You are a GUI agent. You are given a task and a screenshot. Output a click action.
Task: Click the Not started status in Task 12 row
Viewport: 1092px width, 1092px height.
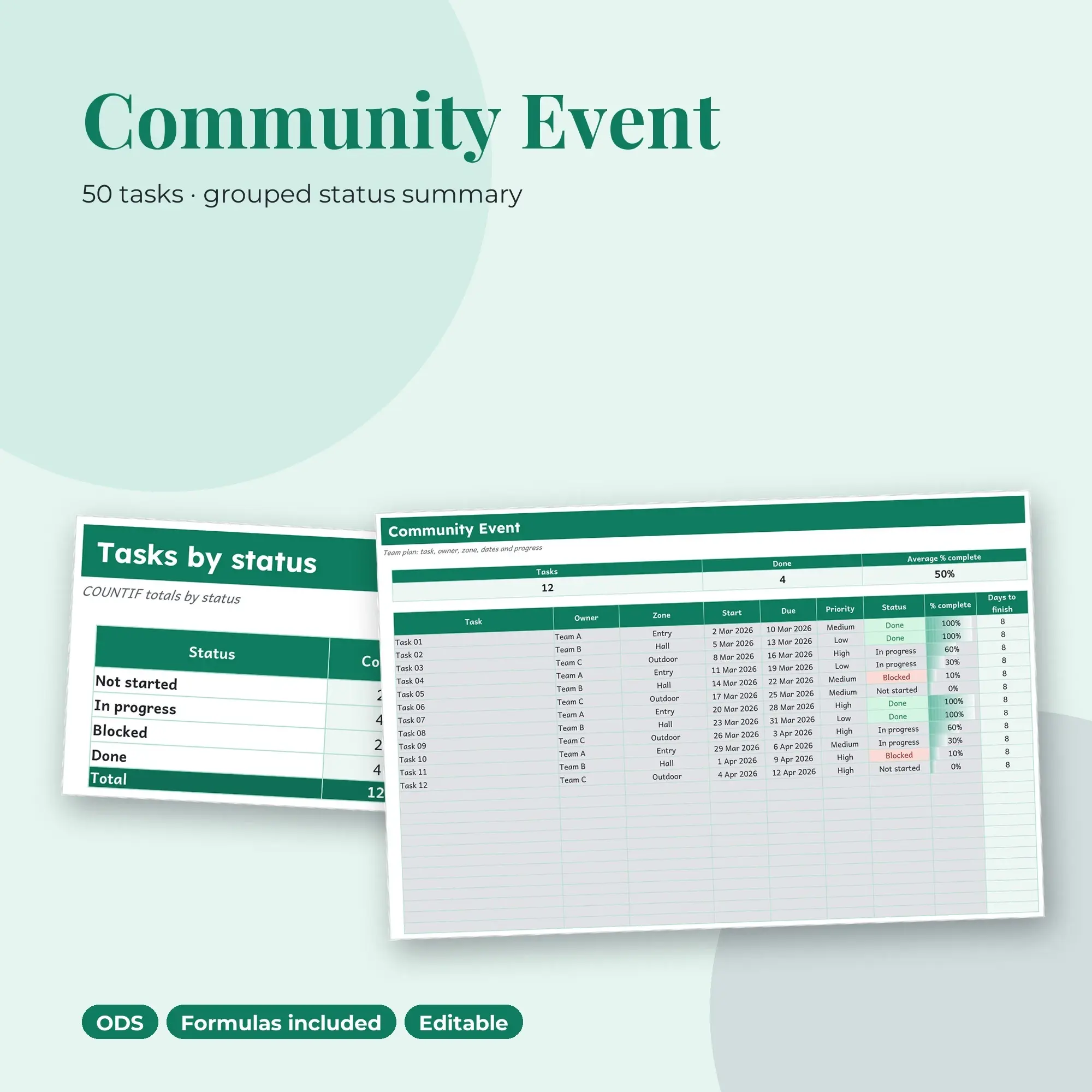900,769
